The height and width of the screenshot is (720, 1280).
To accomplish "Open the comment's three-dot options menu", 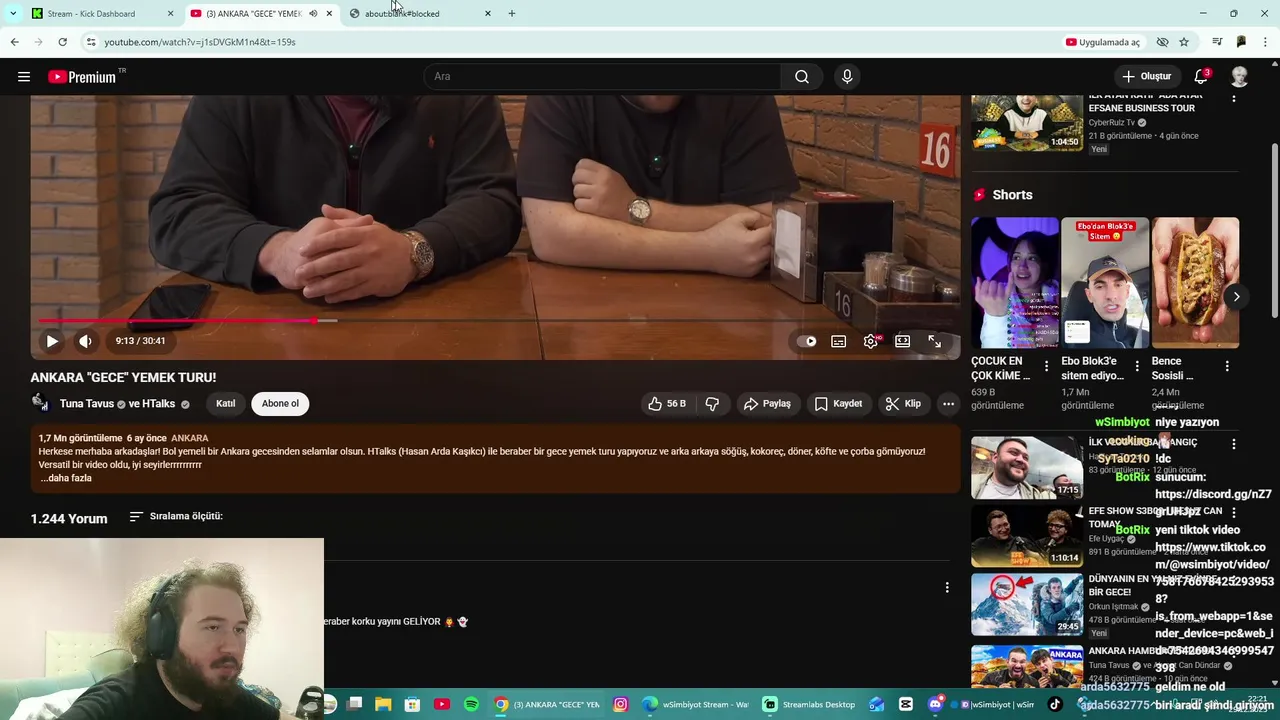I will point(947,588).
